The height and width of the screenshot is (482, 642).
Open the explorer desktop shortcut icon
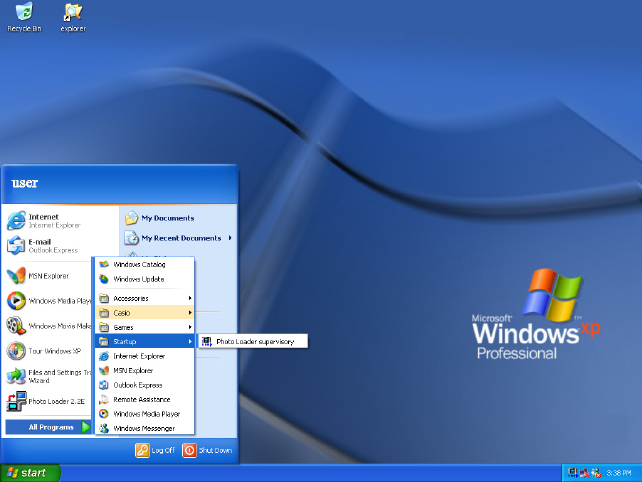73,14
